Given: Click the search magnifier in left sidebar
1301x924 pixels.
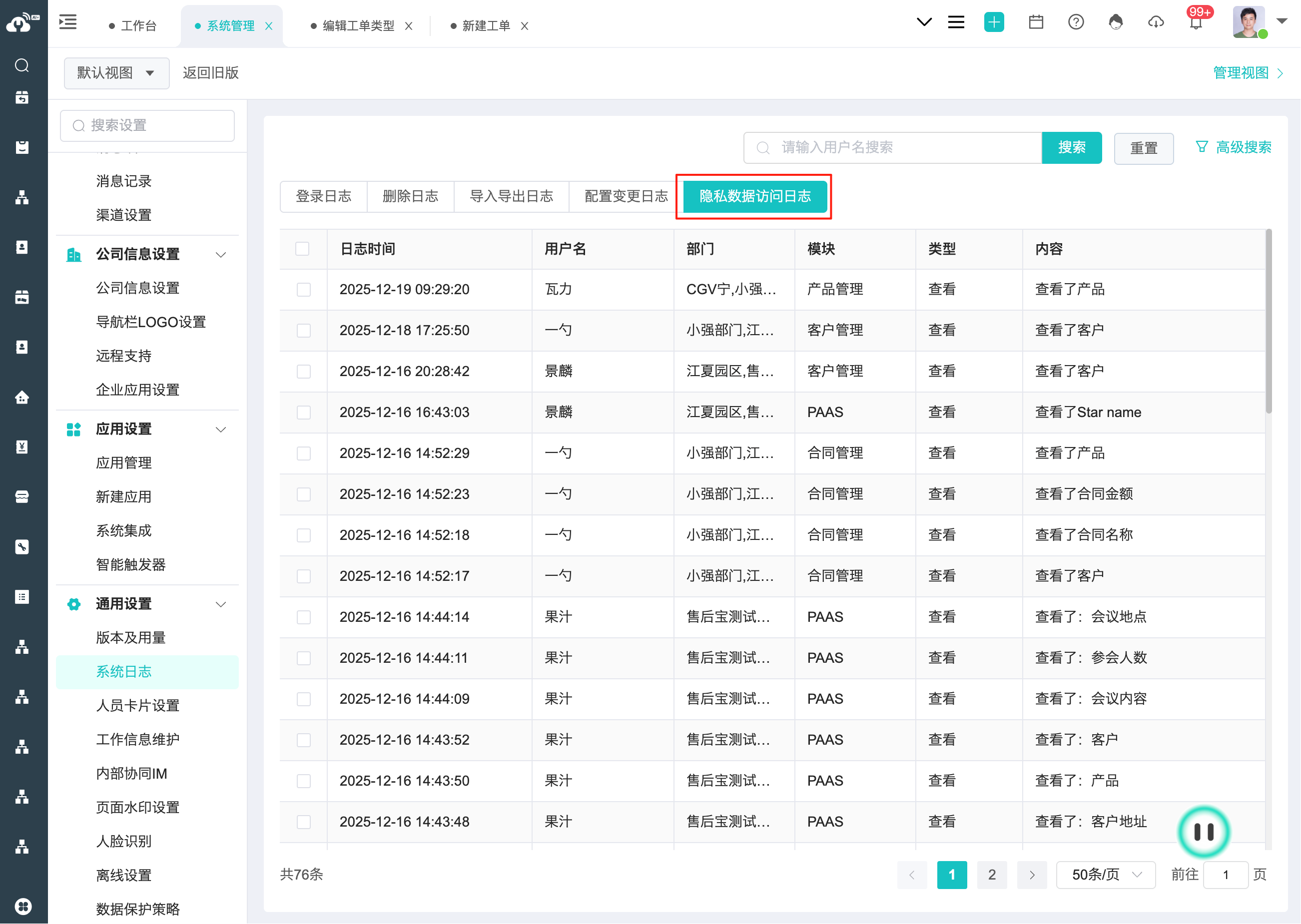Looking at the screenshot, I should (x=21, y=65).
